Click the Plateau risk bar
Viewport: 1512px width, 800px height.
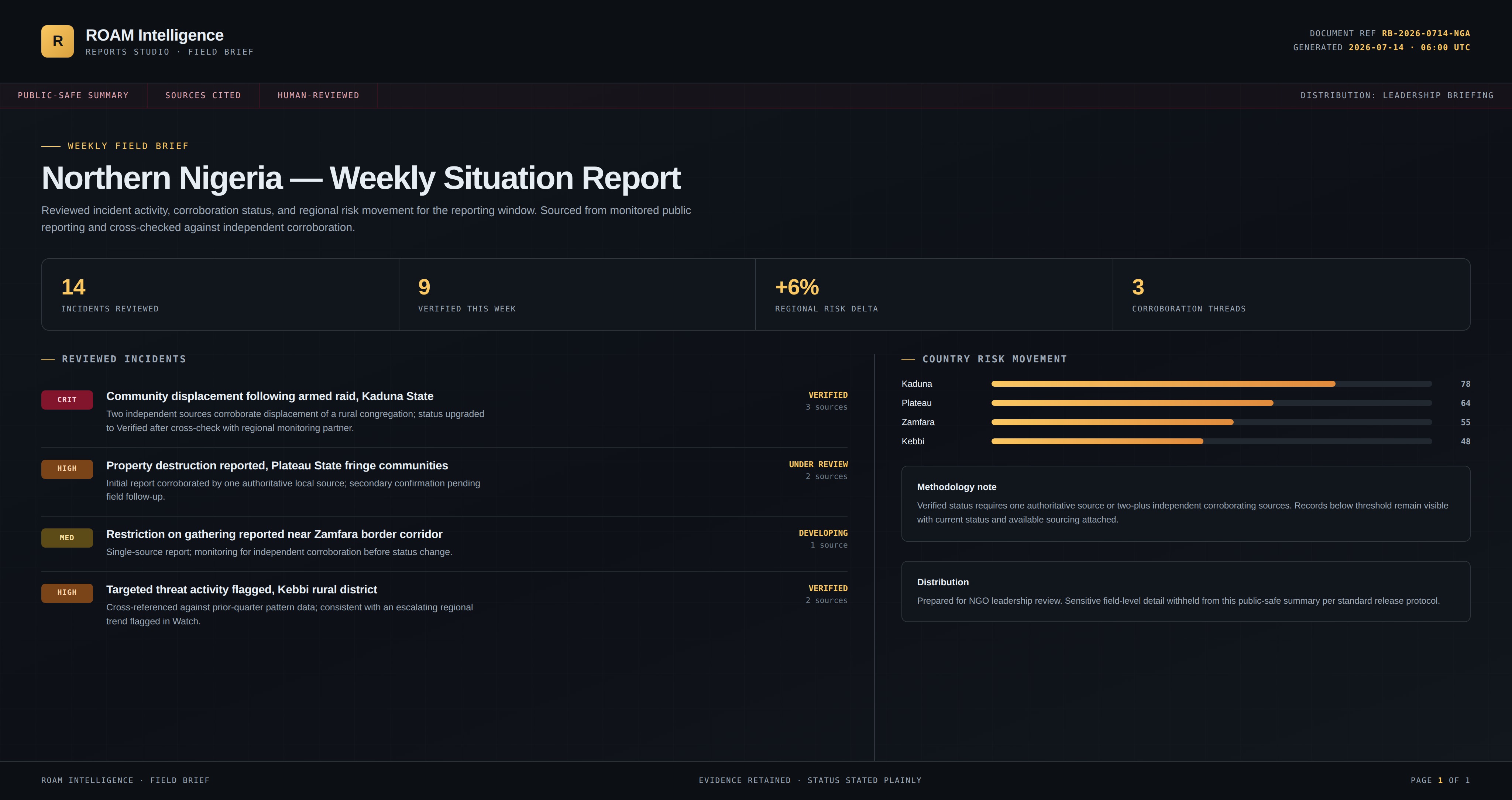(1212, 403)
